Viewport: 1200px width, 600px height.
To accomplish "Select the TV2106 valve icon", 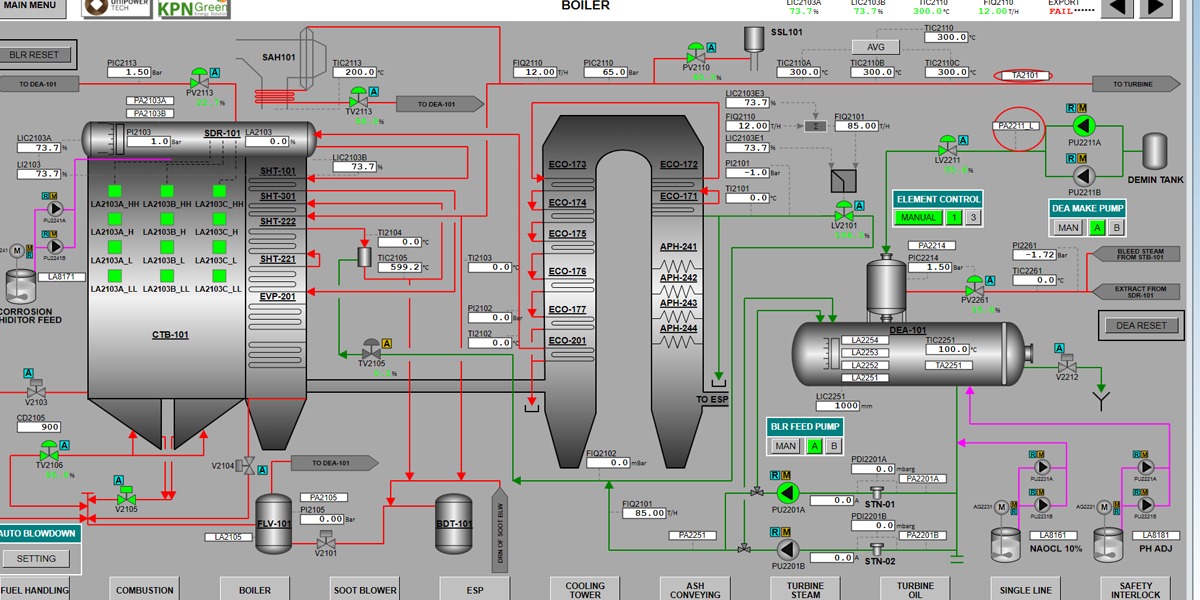I will click(49, 453).
